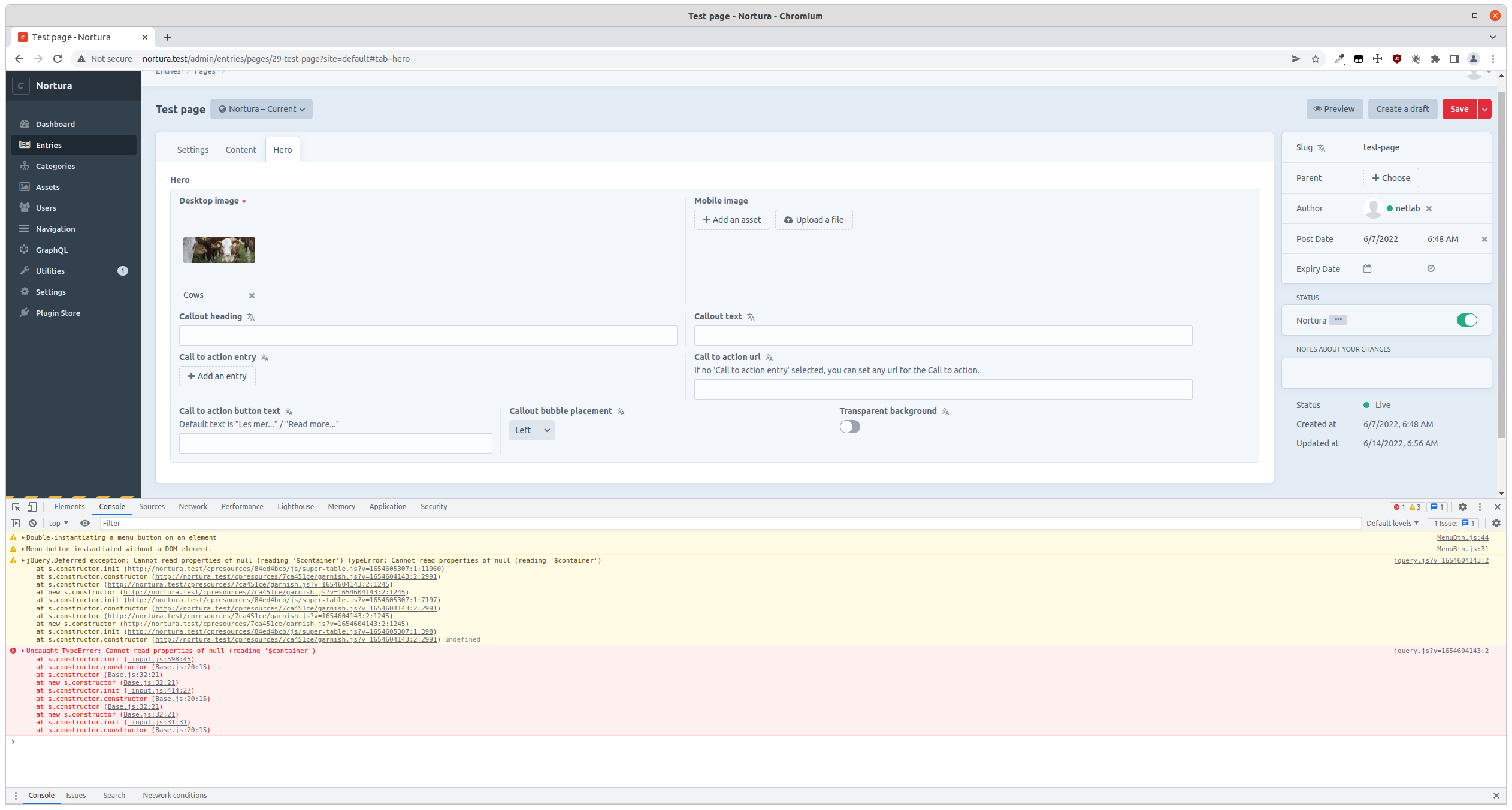Switch to the Content tab
The height and width of the screenshot is (810, 1512).
click(x=240, y=149)
